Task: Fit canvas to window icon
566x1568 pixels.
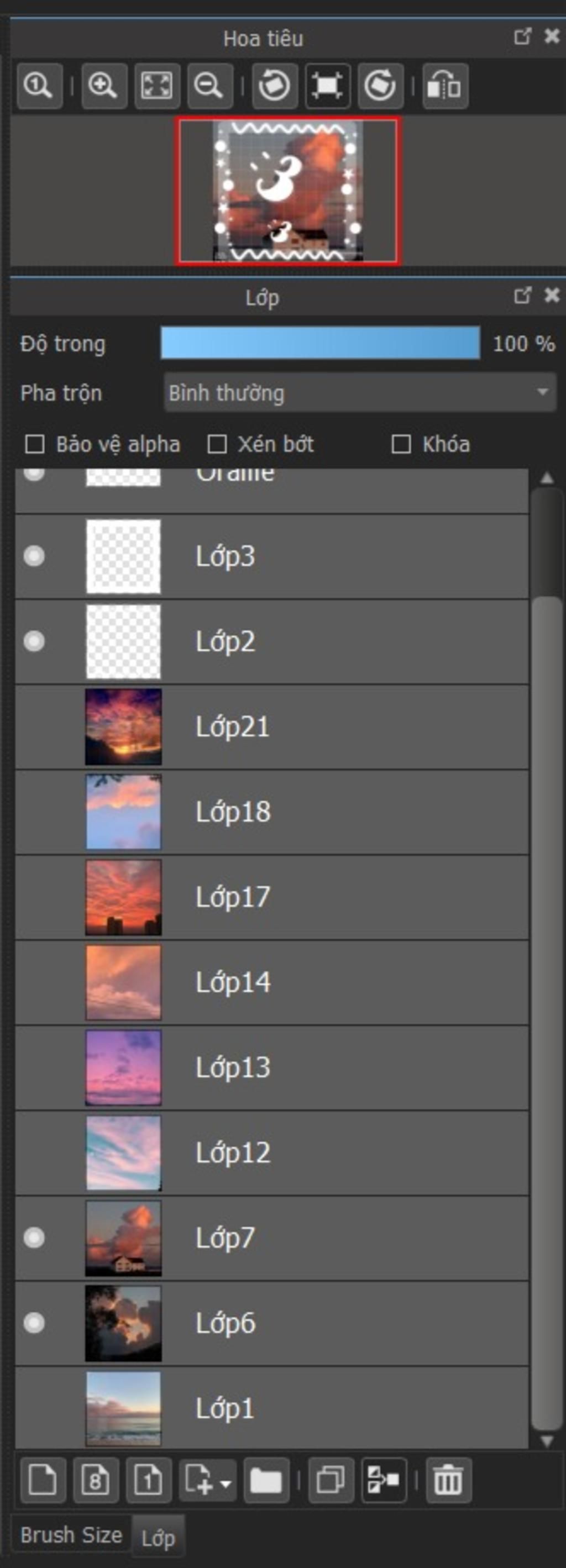Action: pos(156,86)
